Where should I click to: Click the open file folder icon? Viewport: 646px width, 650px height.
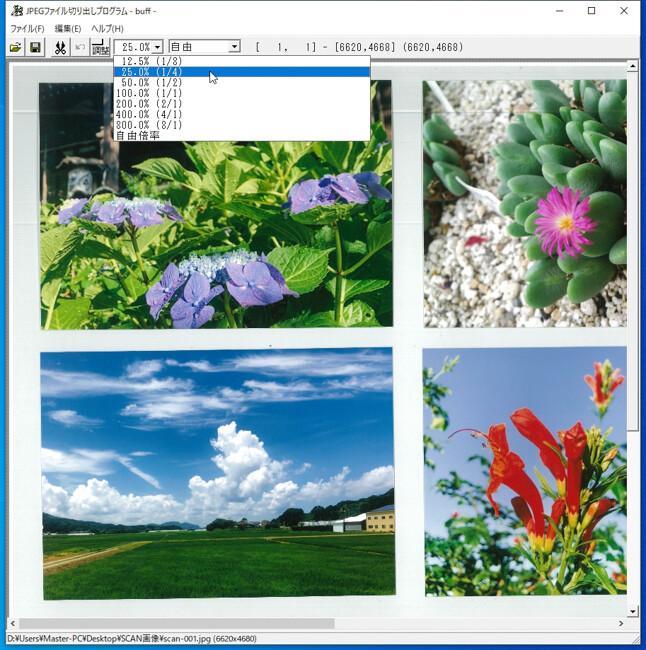pyautogui.click(x=16, y=47)
